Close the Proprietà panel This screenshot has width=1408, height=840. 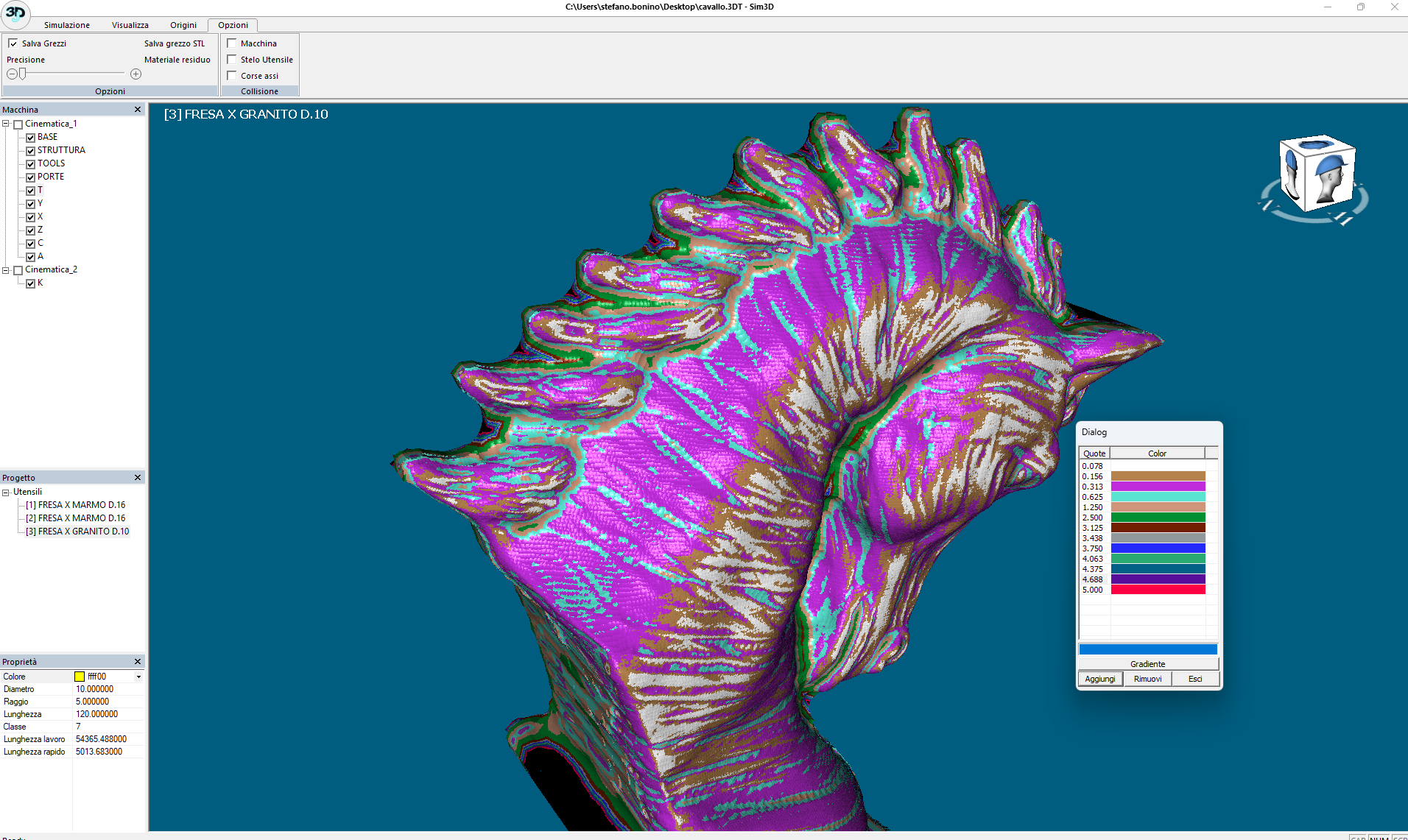138,662
